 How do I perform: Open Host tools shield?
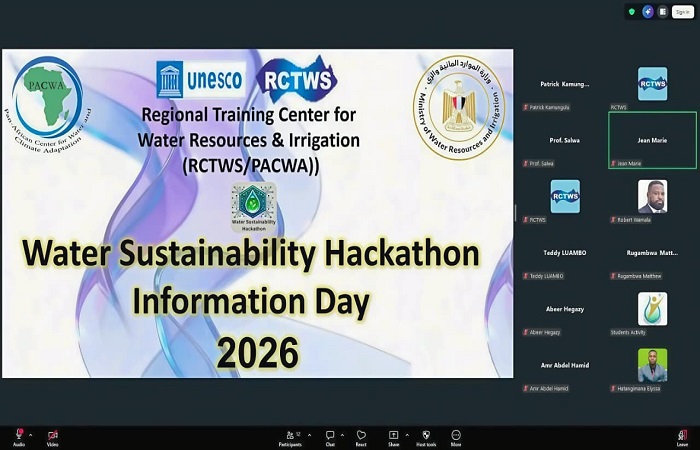coord(425,435)
